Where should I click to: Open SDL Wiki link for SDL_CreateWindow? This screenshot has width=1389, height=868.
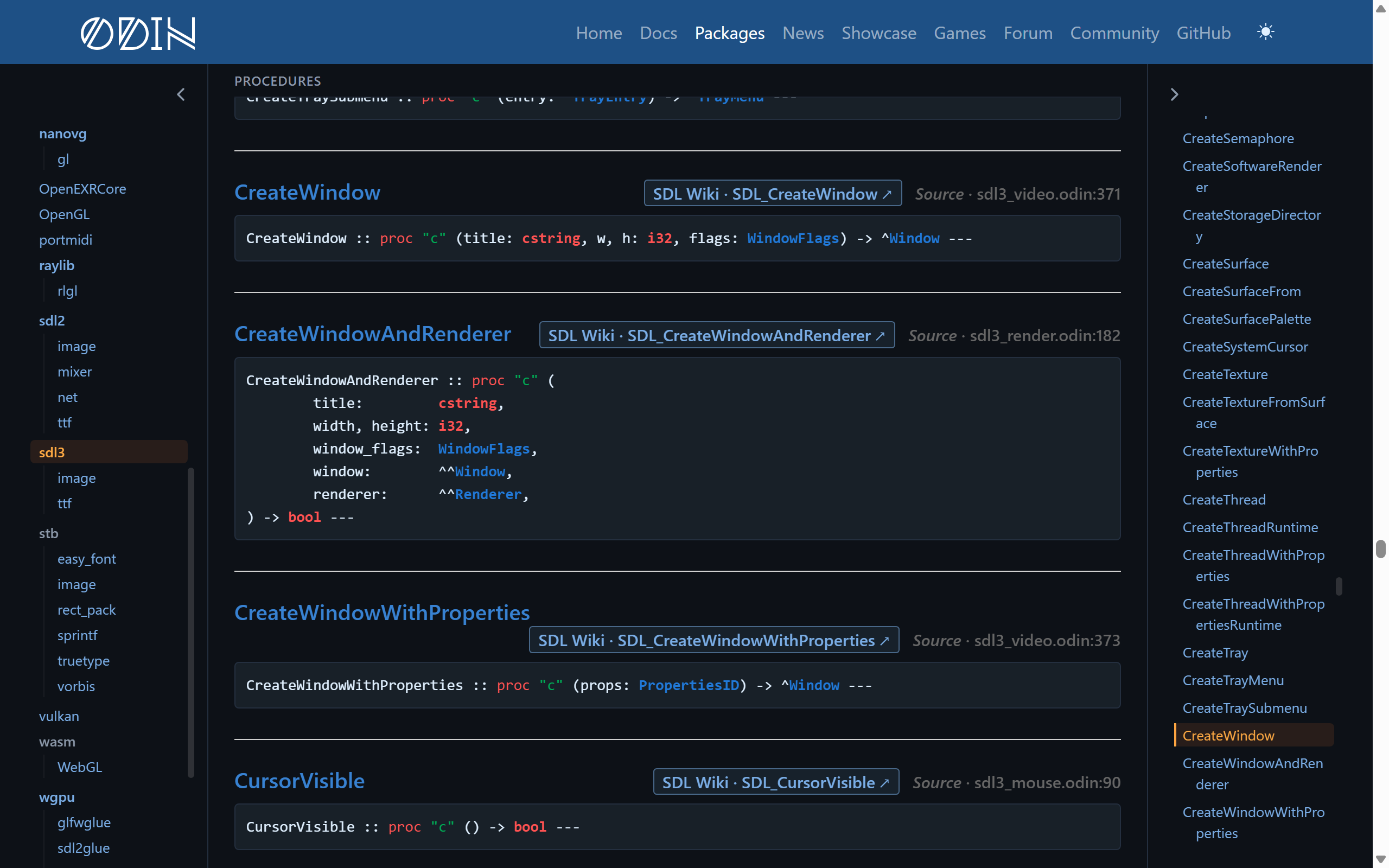pyautogui.click(x=773, y=194)
